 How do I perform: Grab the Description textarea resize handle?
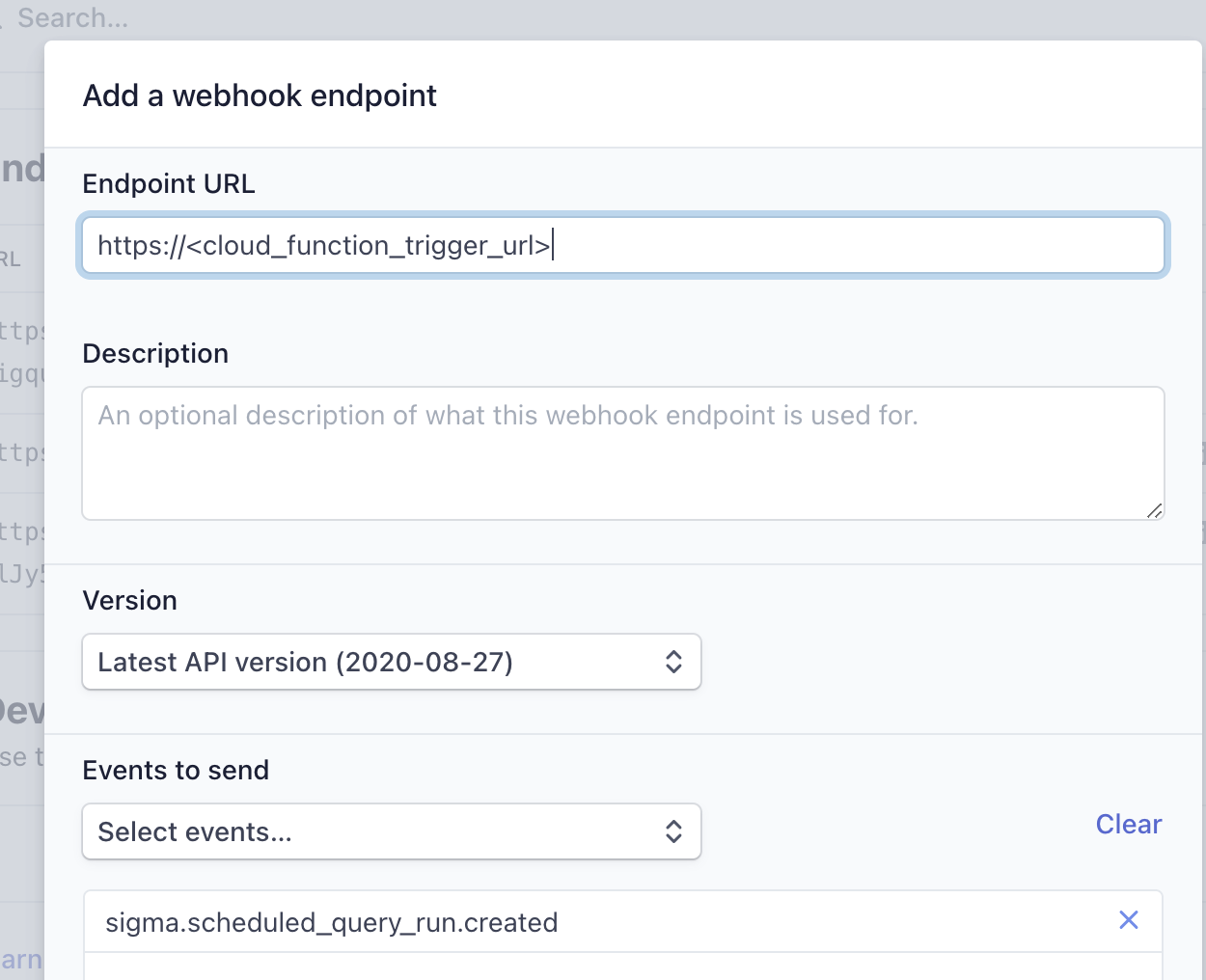1154,510
